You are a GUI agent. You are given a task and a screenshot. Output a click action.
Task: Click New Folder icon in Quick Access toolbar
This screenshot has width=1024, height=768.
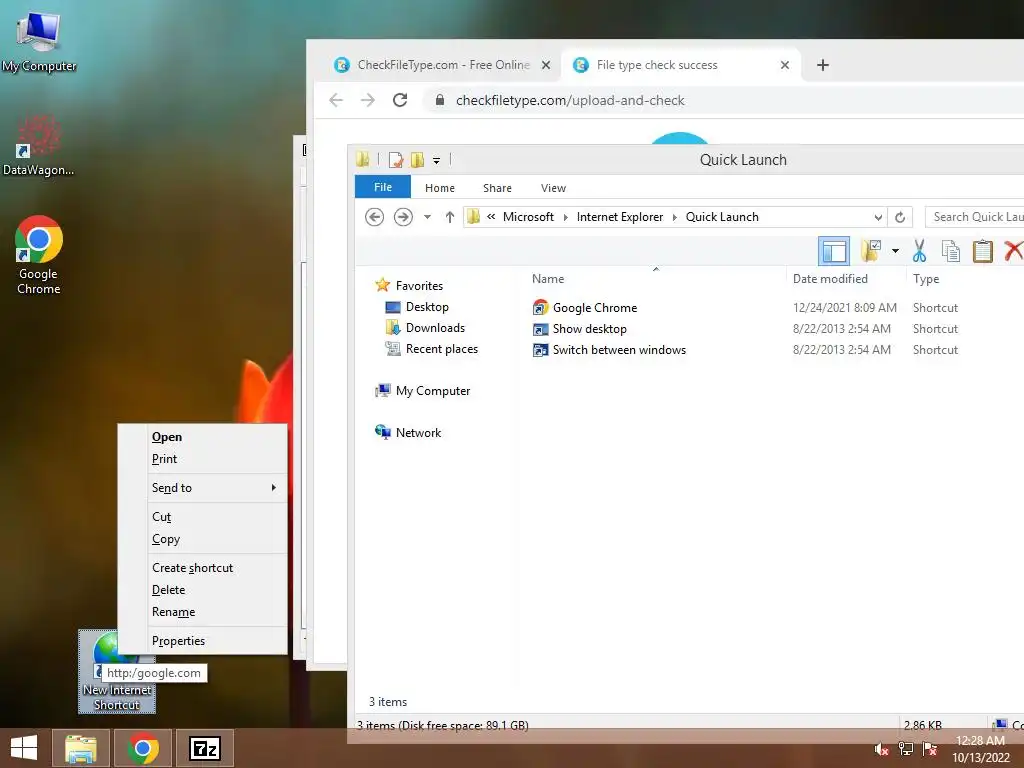[417, 159]
